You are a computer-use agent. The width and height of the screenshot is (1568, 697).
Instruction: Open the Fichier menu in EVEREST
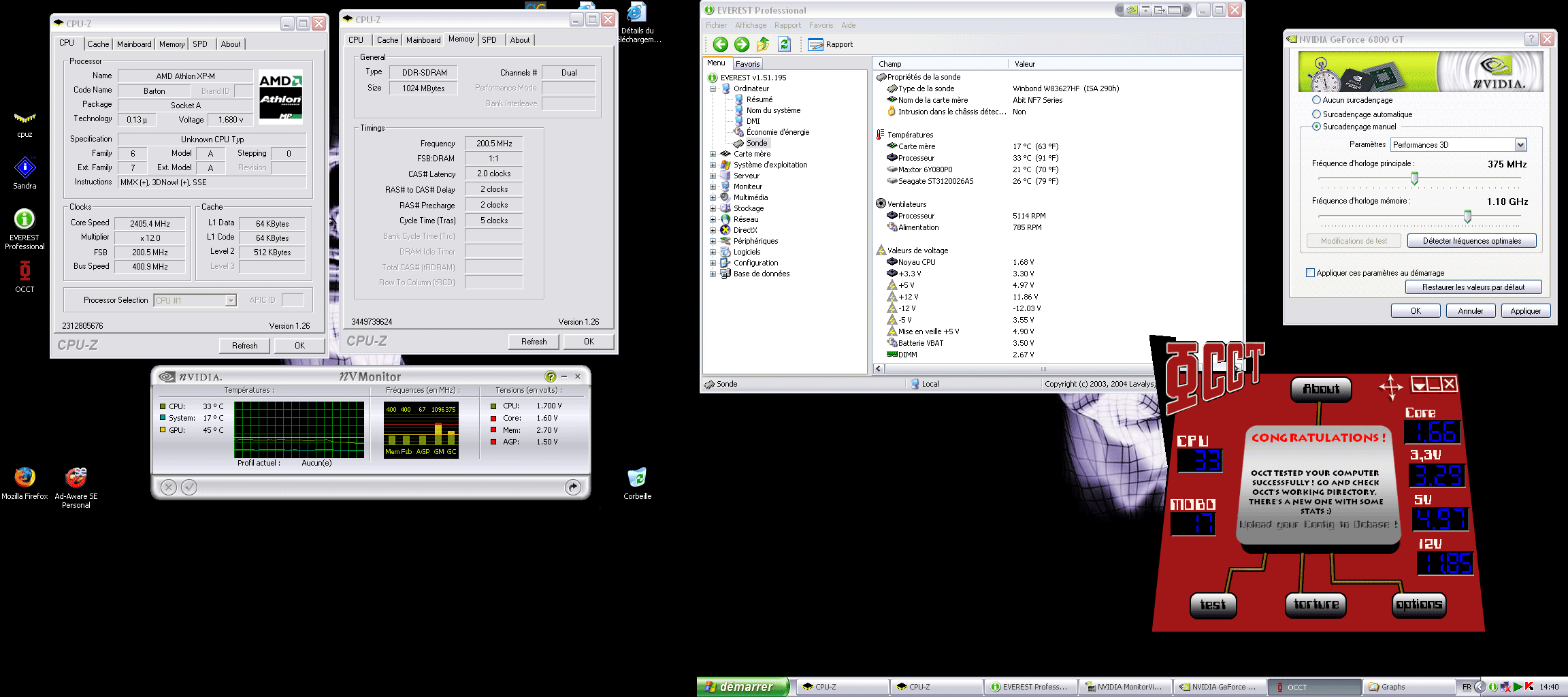[716, 25]
